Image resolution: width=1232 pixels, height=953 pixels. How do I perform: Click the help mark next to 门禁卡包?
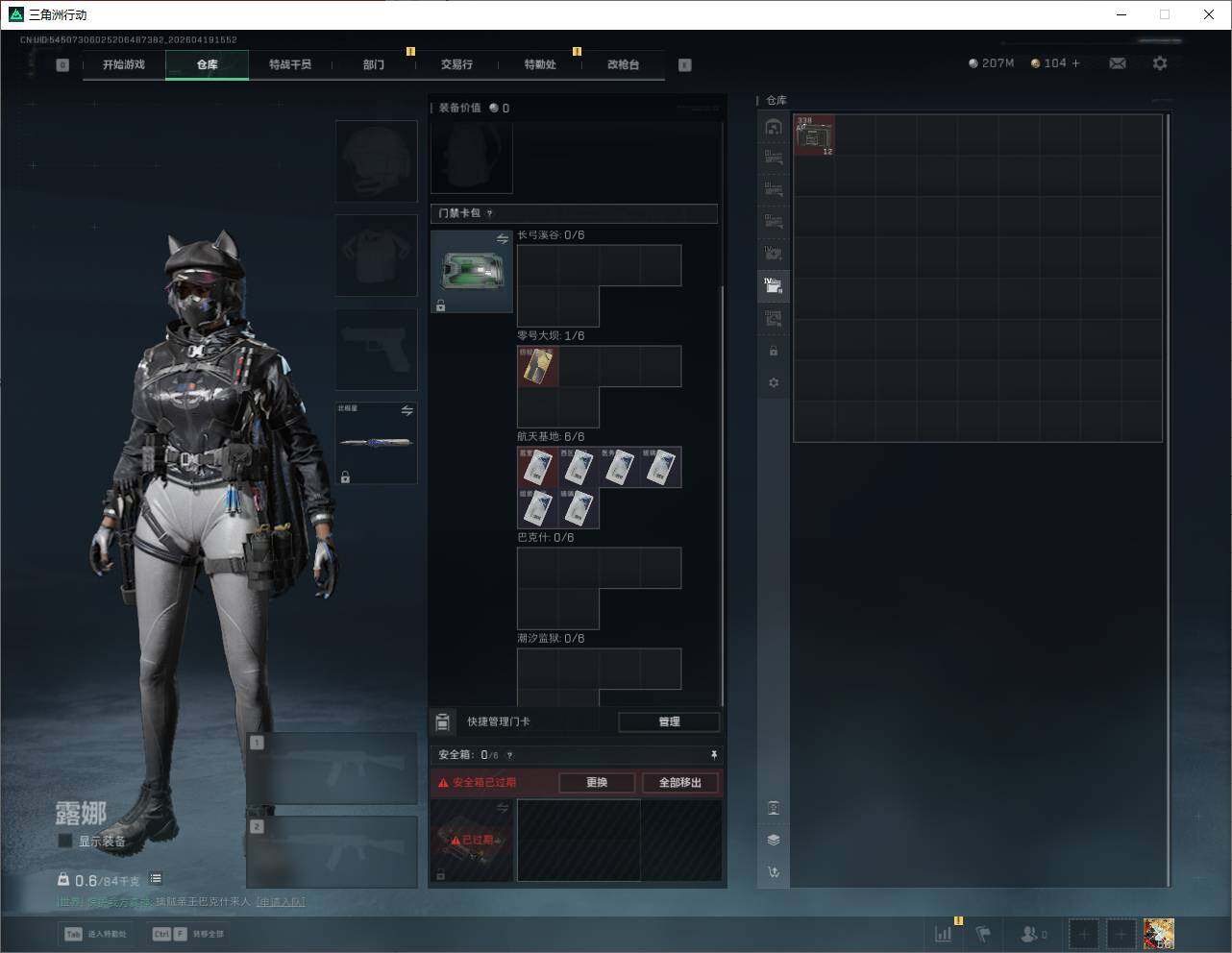click(x=490, y=213)
